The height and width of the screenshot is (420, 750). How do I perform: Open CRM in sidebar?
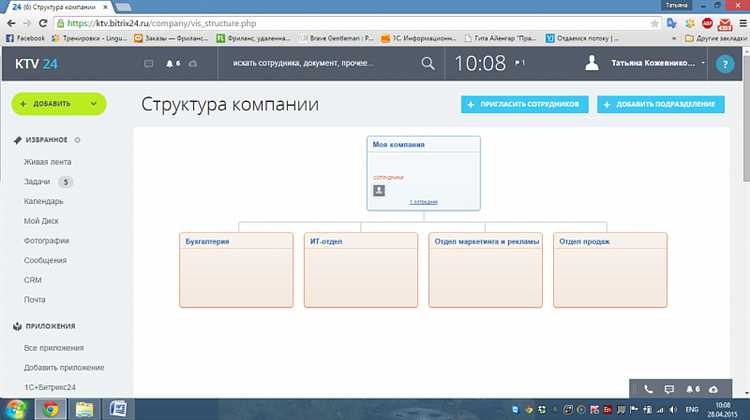[x=33, y=280]
